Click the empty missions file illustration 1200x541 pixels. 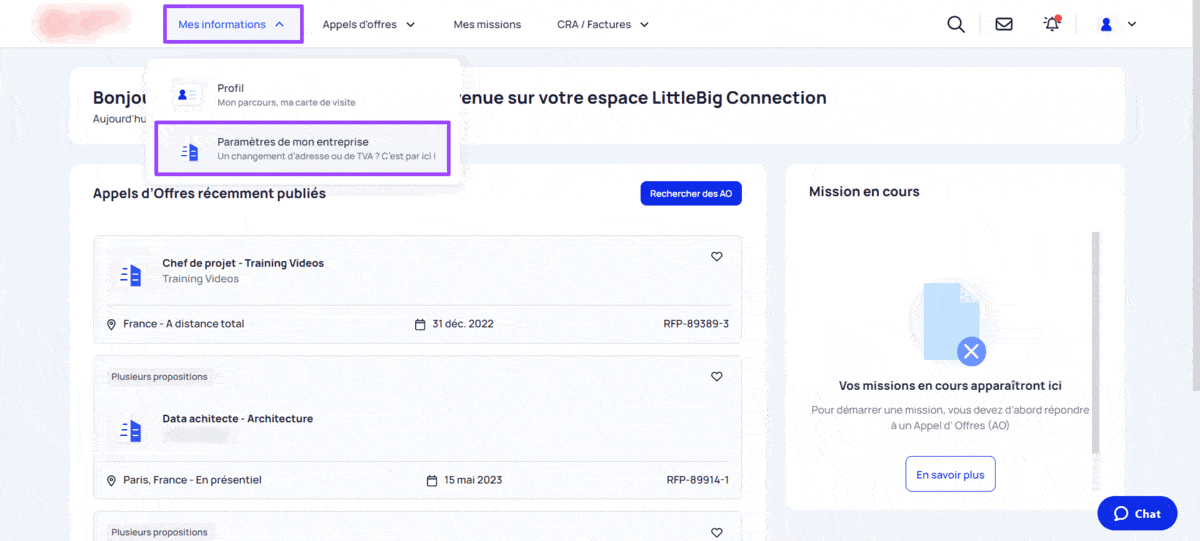point(954,324)
